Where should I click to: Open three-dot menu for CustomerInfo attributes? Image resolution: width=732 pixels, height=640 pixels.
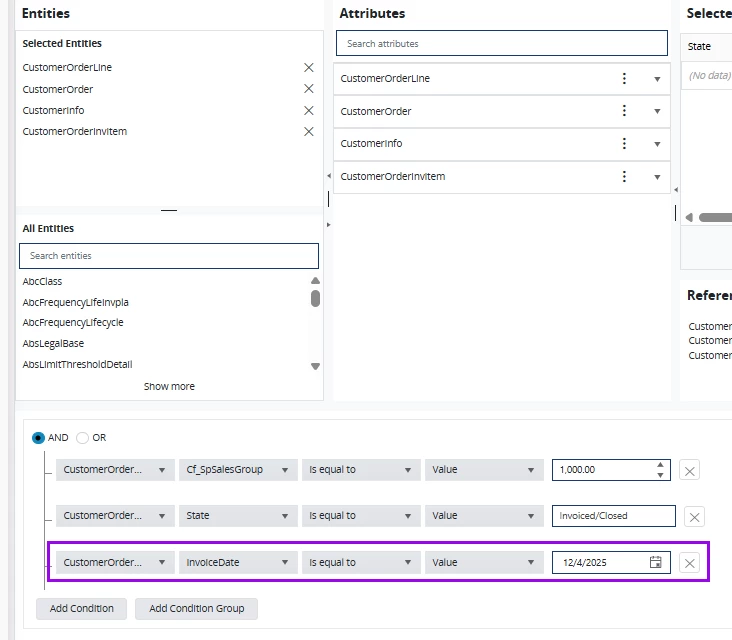click(x=625, y=144)
